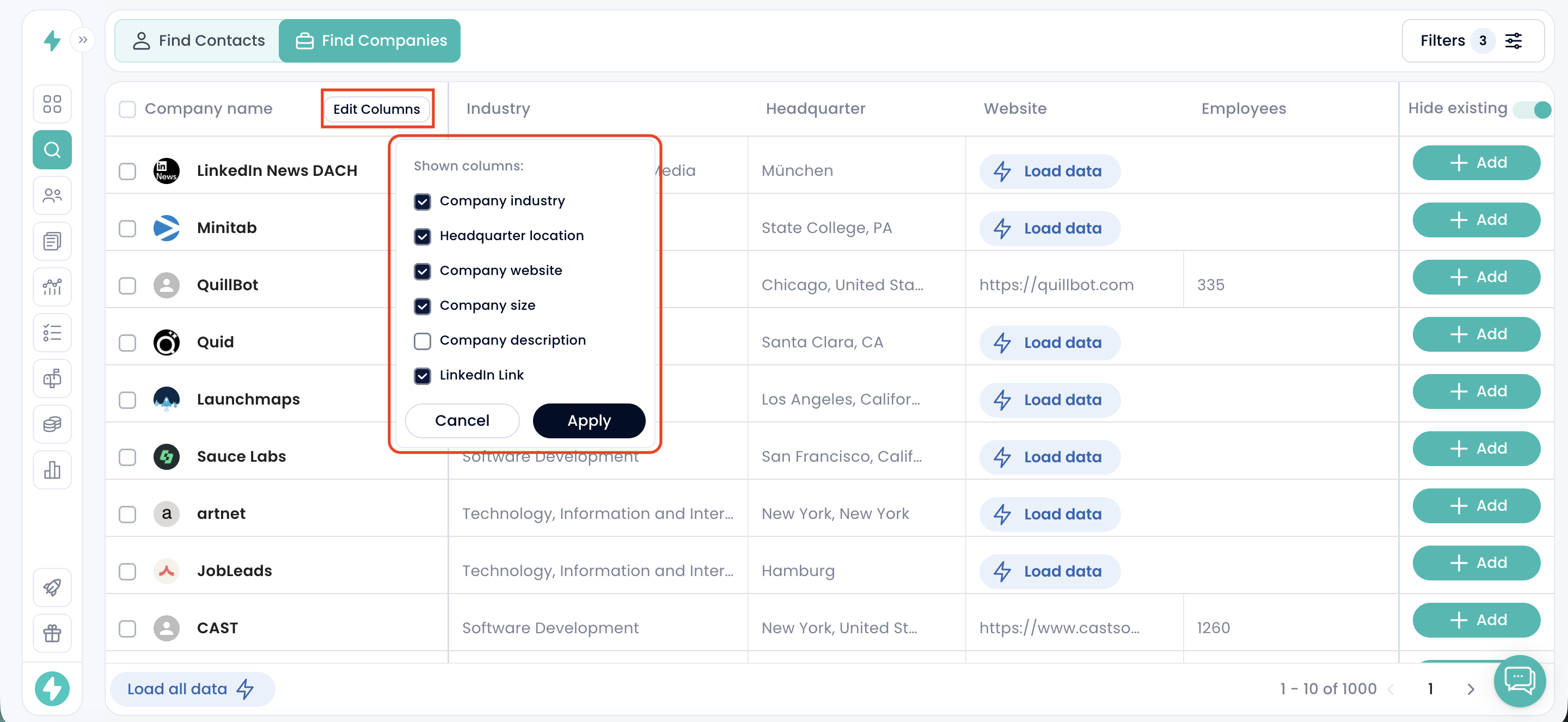
Task: Click the dashboard grid icon in sidebar
Action: pos(52,103)
